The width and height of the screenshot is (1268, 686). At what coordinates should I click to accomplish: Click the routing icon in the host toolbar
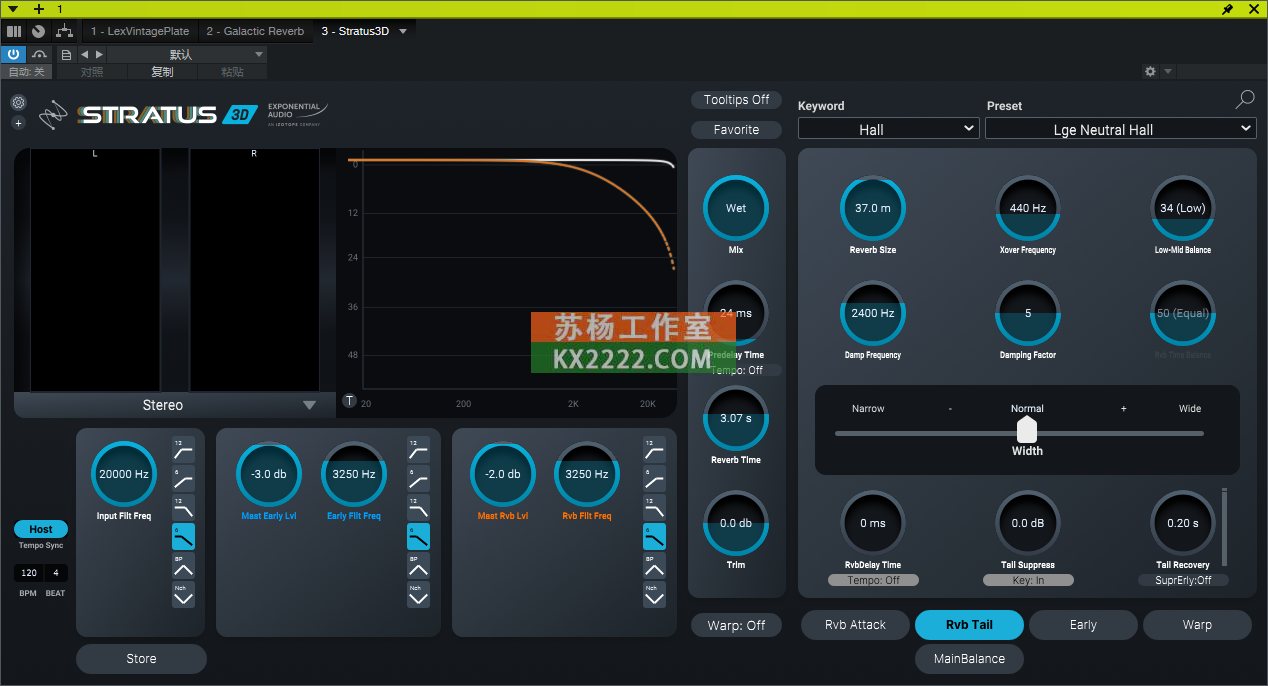pos(64,31)
